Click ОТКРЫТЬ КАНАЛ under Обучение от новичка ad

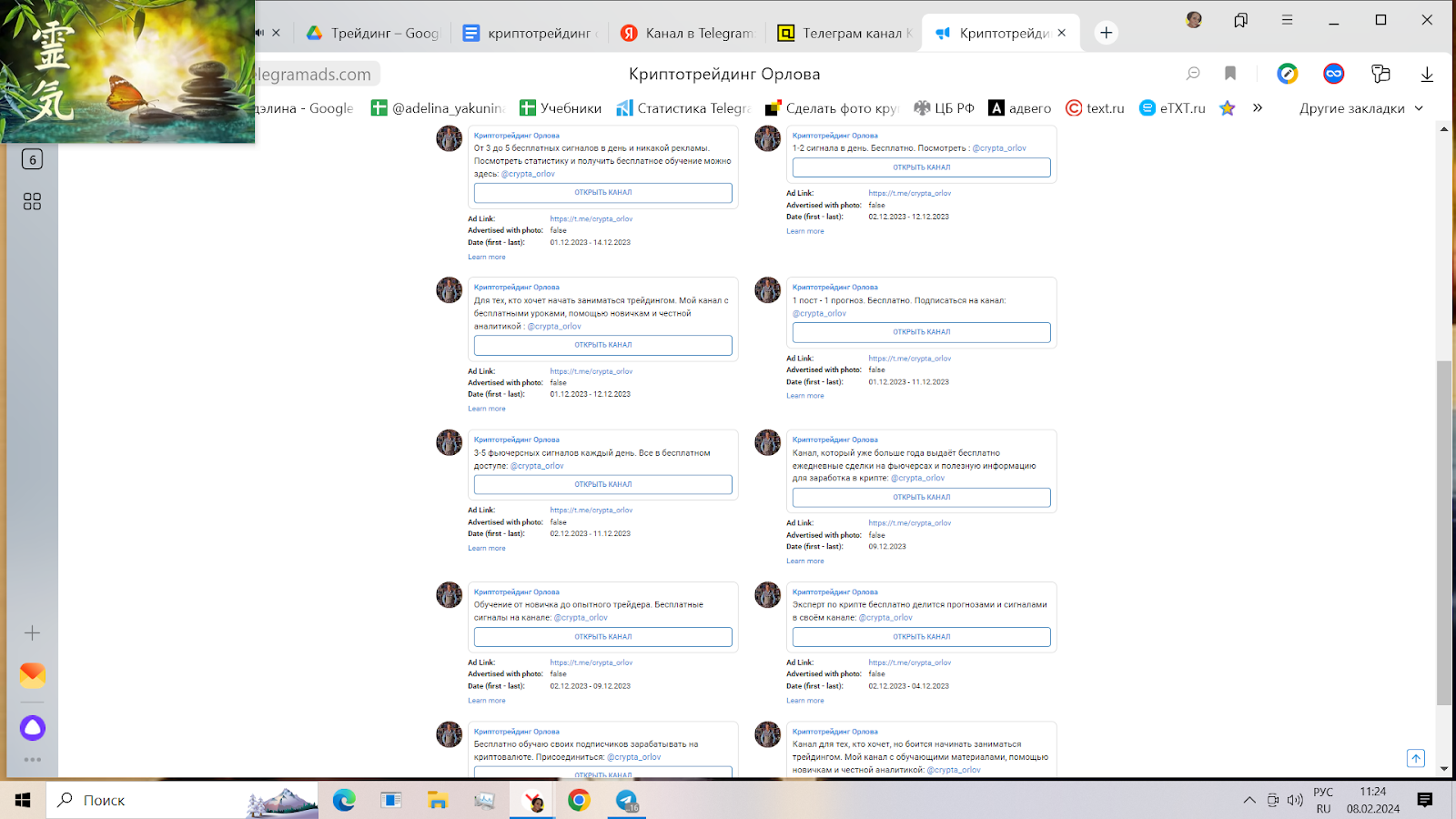602,637
